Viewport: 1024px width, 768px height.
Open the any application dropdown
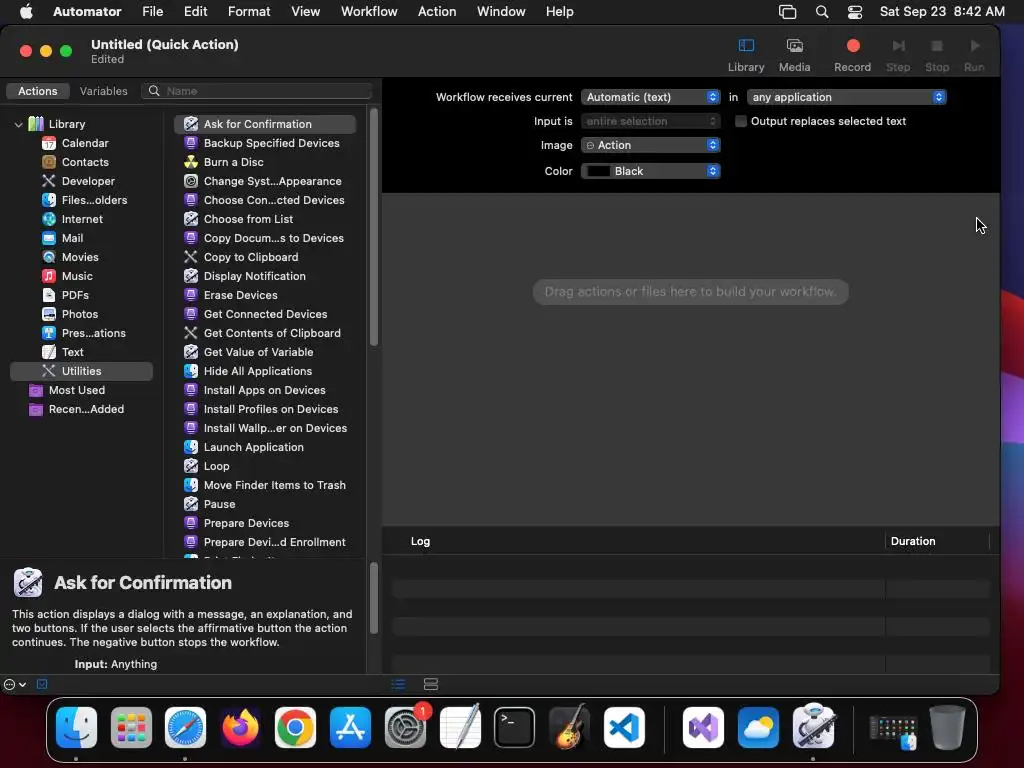point(846,97)
